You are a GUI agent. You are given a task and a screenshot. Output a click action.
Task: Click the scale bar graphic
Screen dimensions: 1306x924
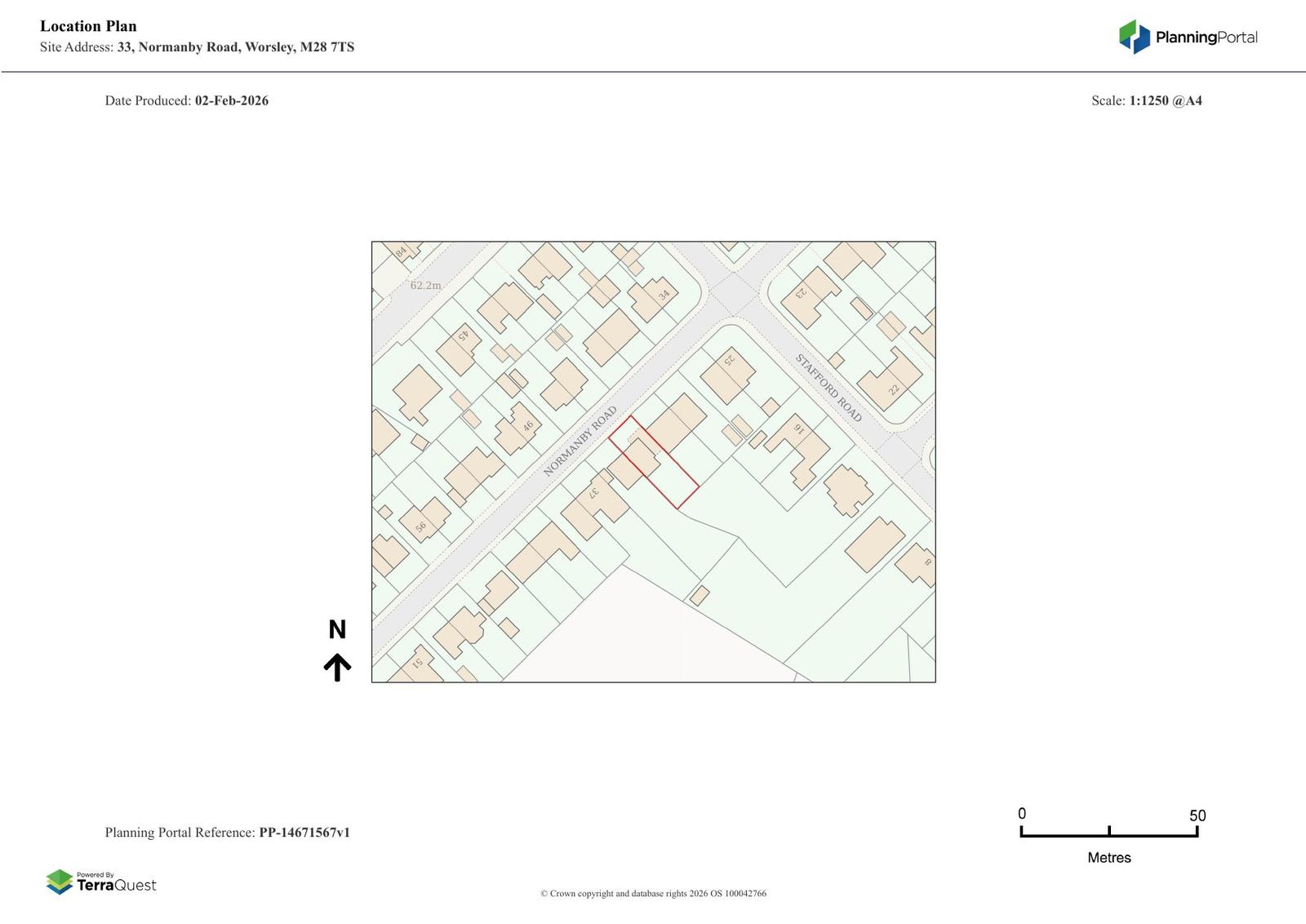click(x=1108, y=832)
